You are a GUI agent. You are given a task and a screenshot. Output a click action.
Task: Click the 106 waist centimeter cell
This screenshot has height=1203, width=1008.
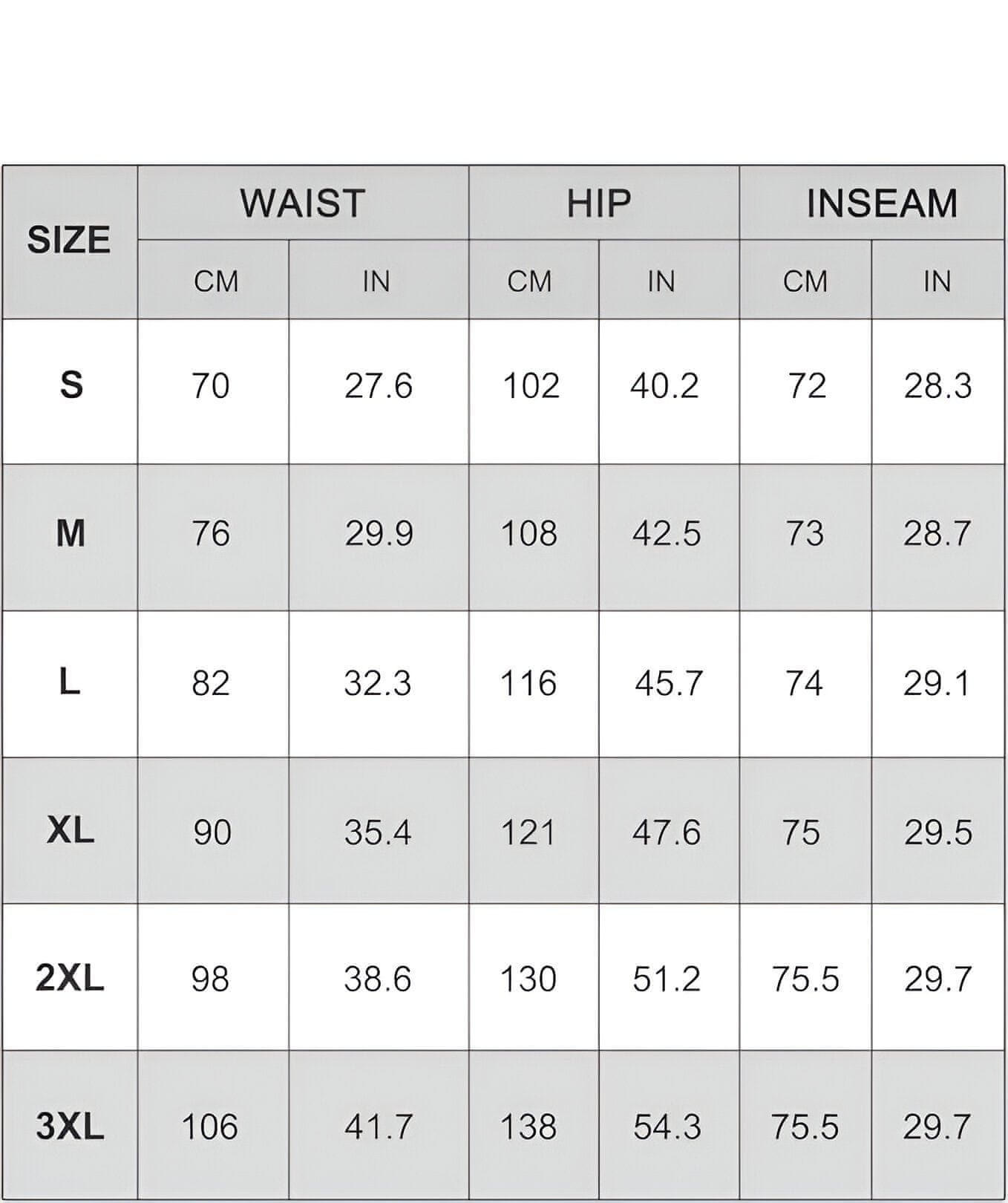point(210,1127)
